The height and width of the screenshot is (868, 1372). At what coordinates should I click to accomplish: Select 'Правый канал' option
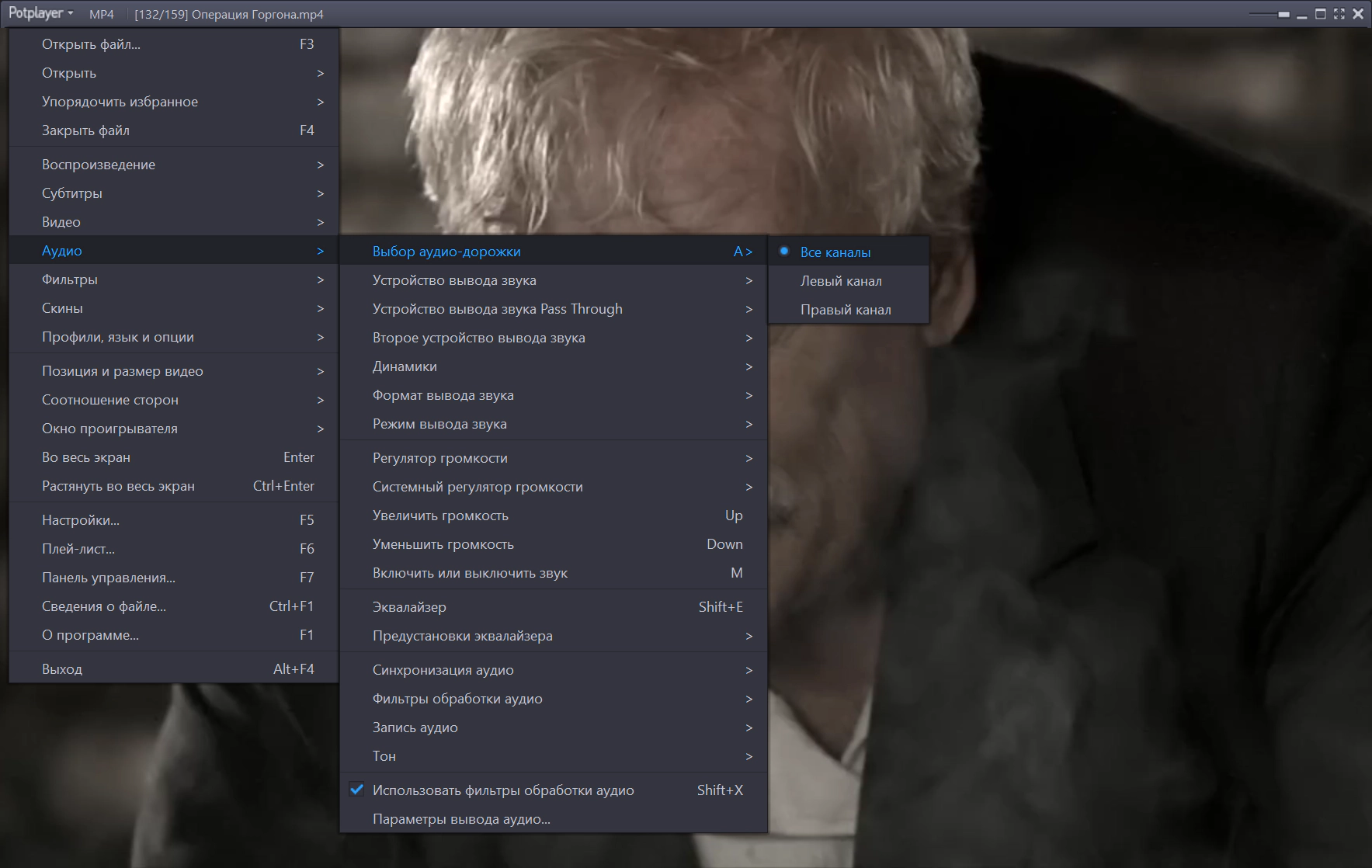[x=849, y=310]
